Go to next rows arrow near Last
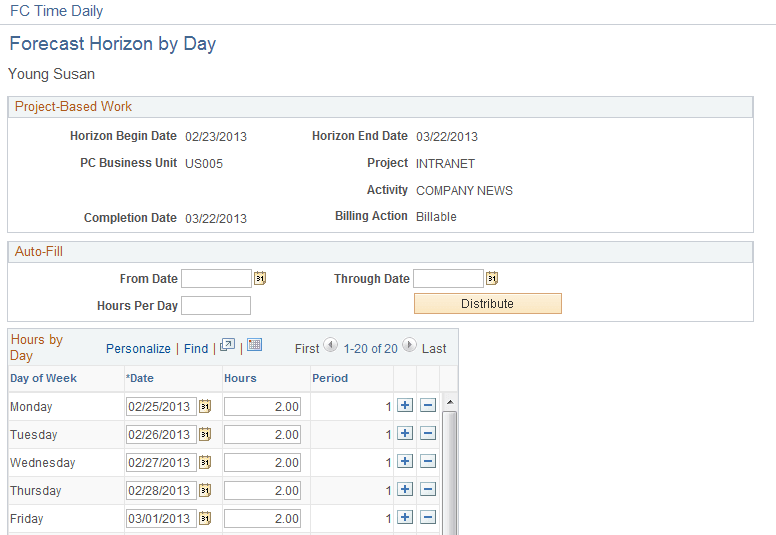This screenshot has height=535, width=776. (409, 344)
